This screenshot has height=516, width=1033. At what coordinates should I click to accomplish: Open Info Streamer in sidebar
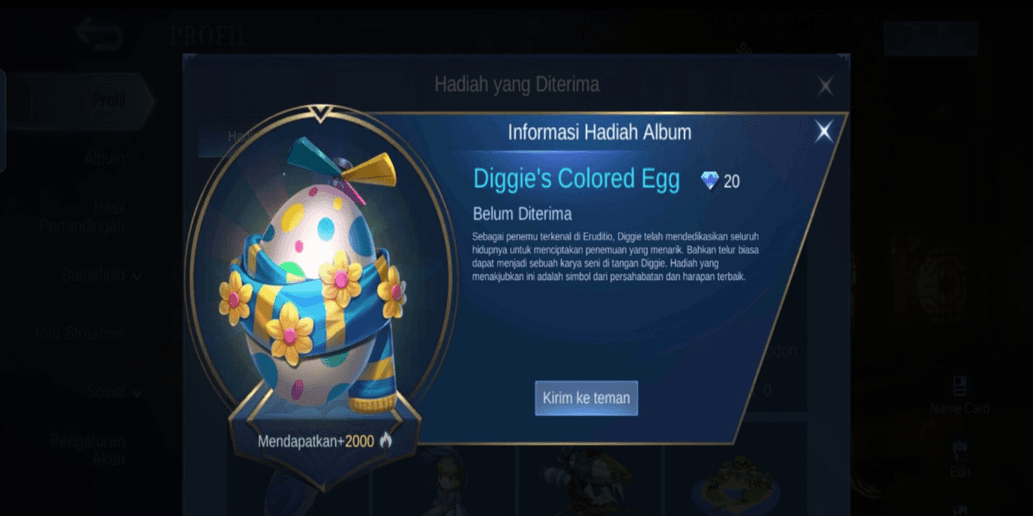tap(80, 333)
